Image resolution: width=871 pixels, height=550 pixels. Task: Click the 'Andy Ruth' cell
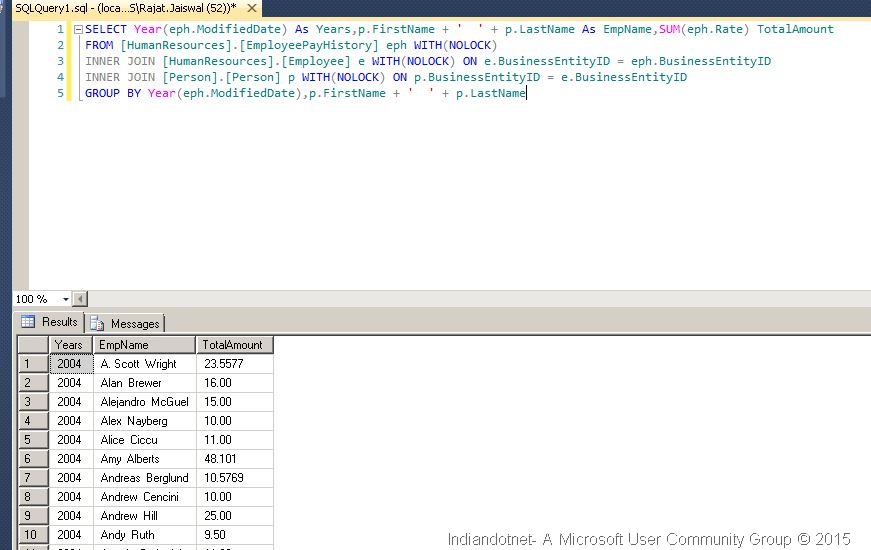[144, 534]
